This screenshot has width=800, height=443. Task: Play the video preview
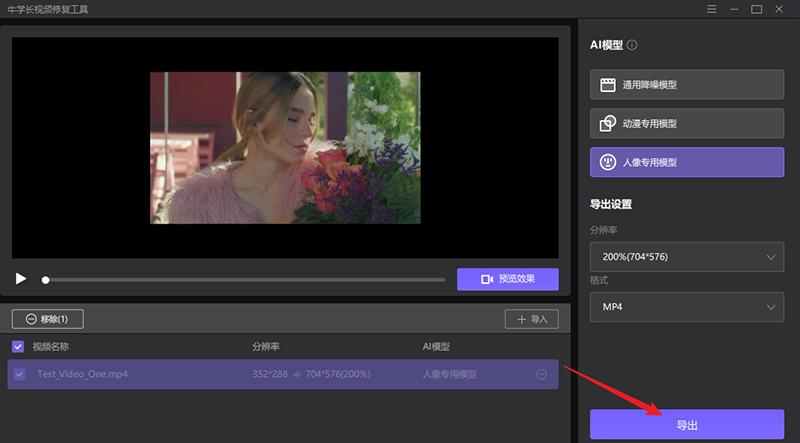click(21, 279)
